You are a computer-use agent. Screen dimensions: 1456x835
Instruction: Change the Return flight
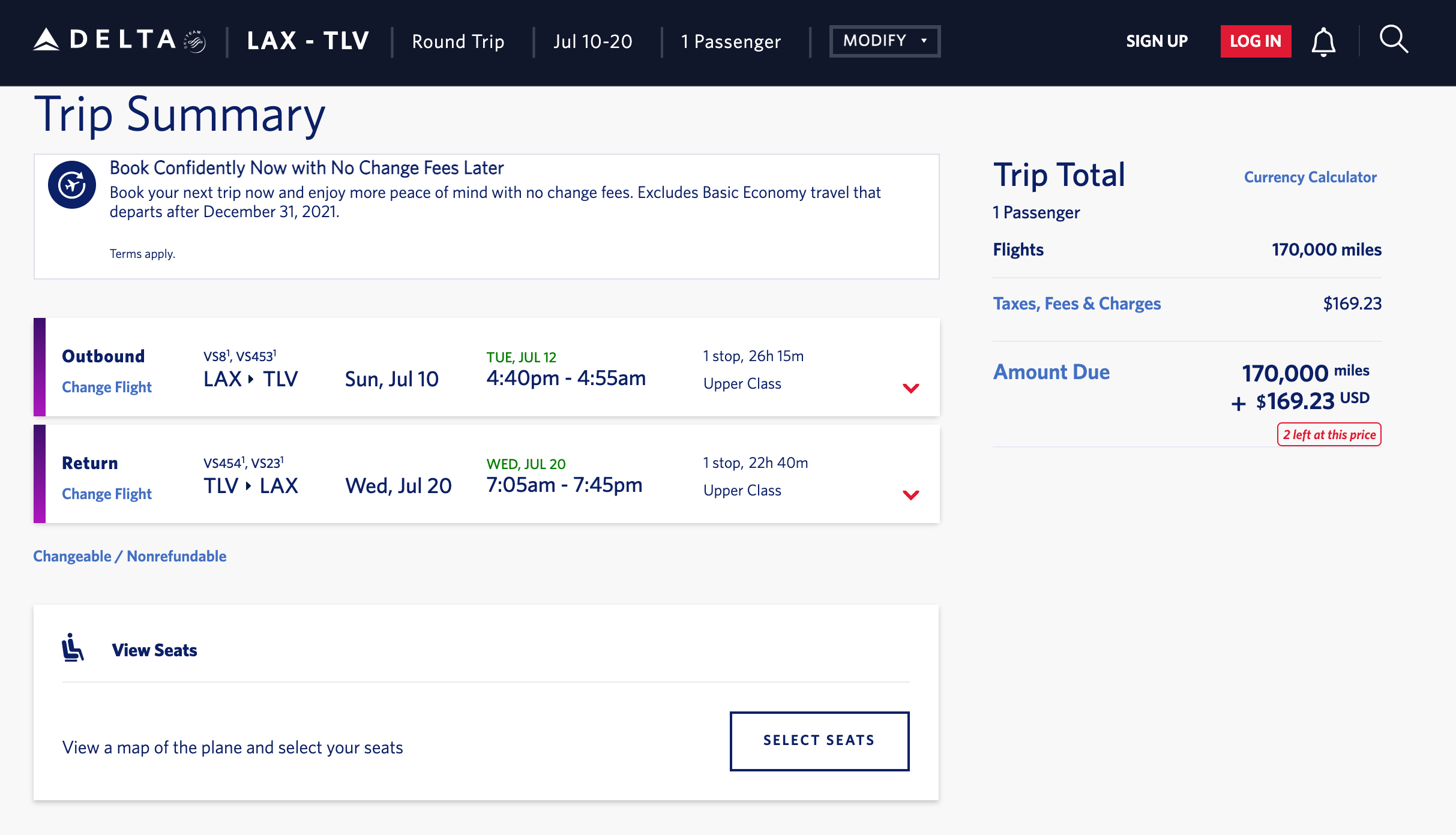click(107, 494)
